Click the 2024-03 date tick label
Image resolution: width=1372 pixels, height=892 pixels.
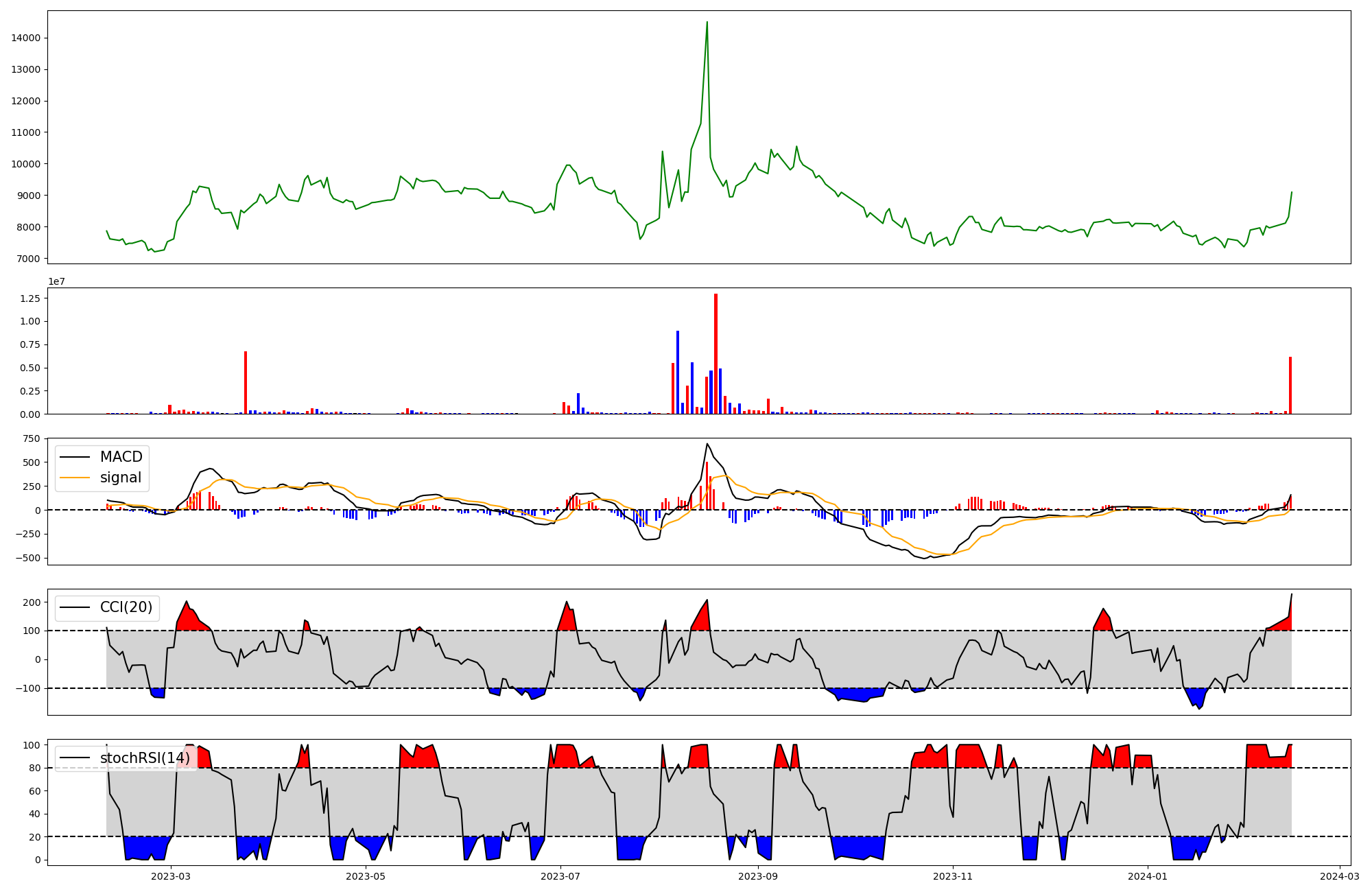1340,876
